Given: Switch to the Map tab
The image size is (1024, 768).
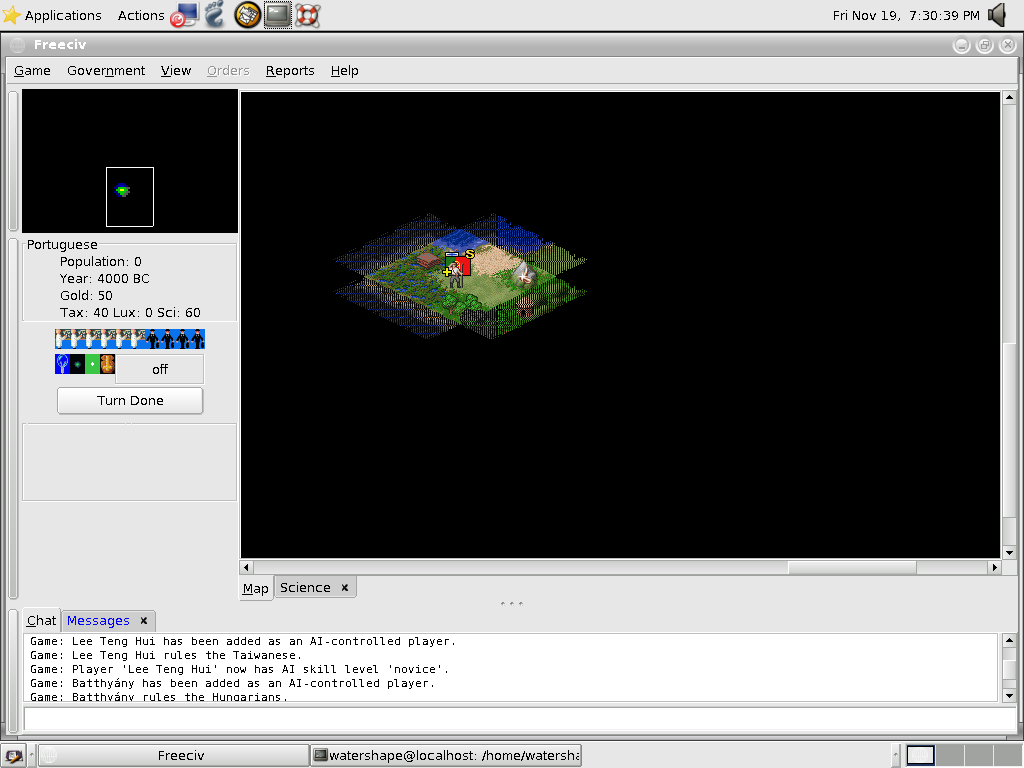Looking at the screenshot, I should pyautogui.click(x=255, y=588).
